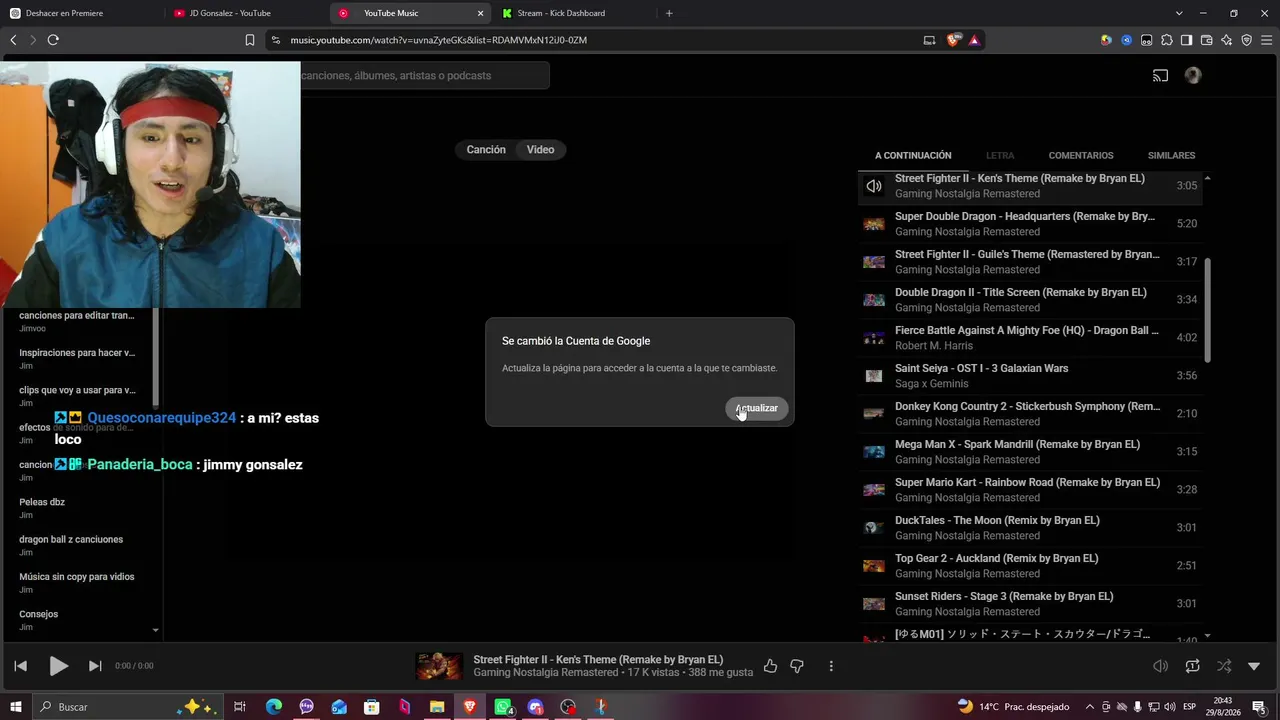Dislike the current song with thumbs down
Image resolution: width=1280 pixels, height=720 pixels.
797,666
